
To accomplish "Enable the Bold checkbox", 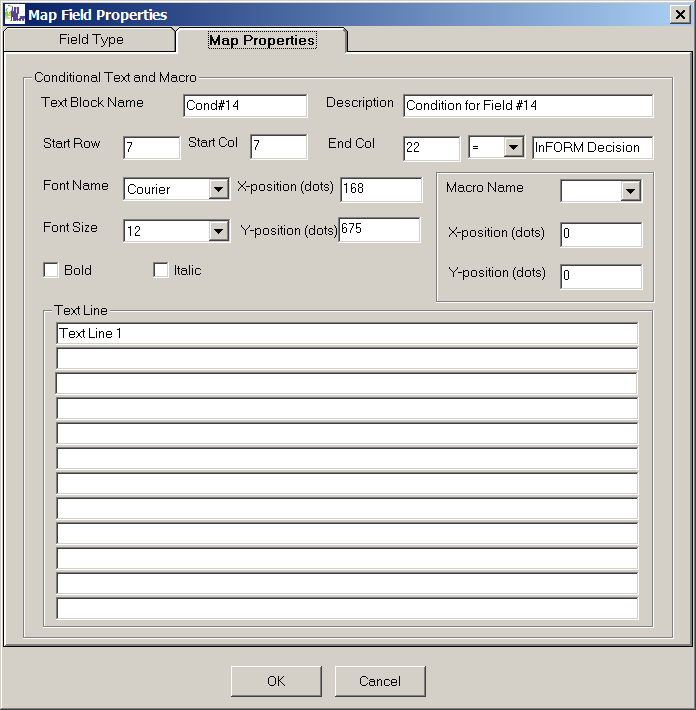I will pyautogui.click(x=51, y=270).
